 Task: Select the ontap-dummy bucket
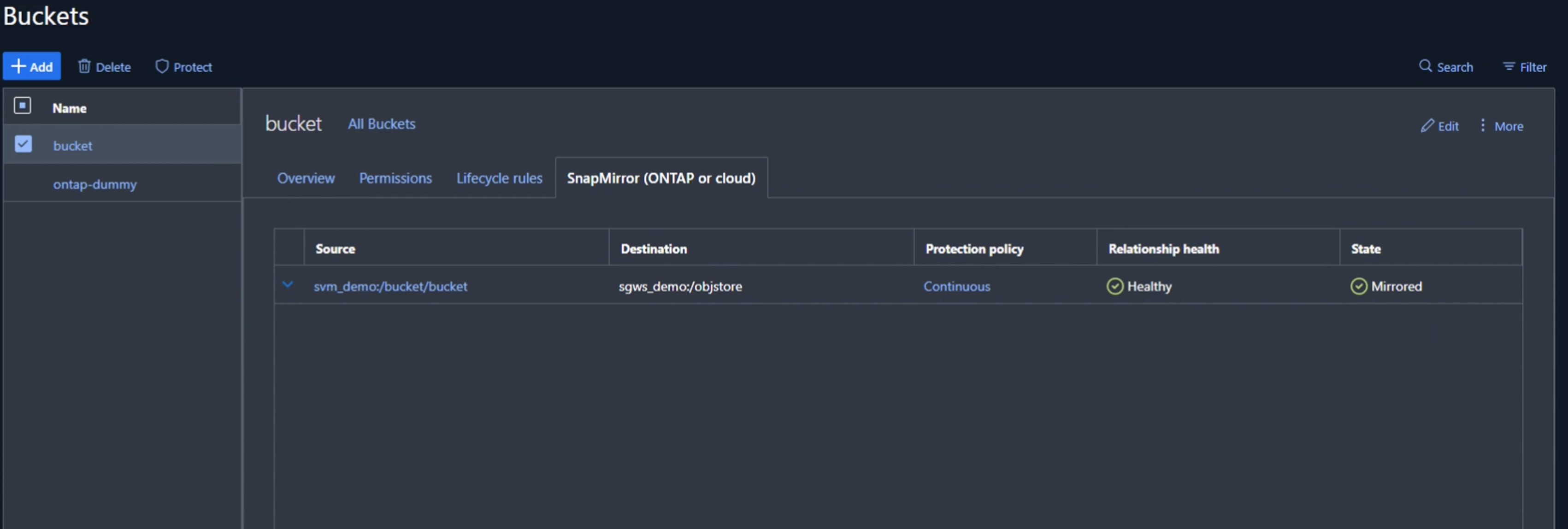click(94, 183)
